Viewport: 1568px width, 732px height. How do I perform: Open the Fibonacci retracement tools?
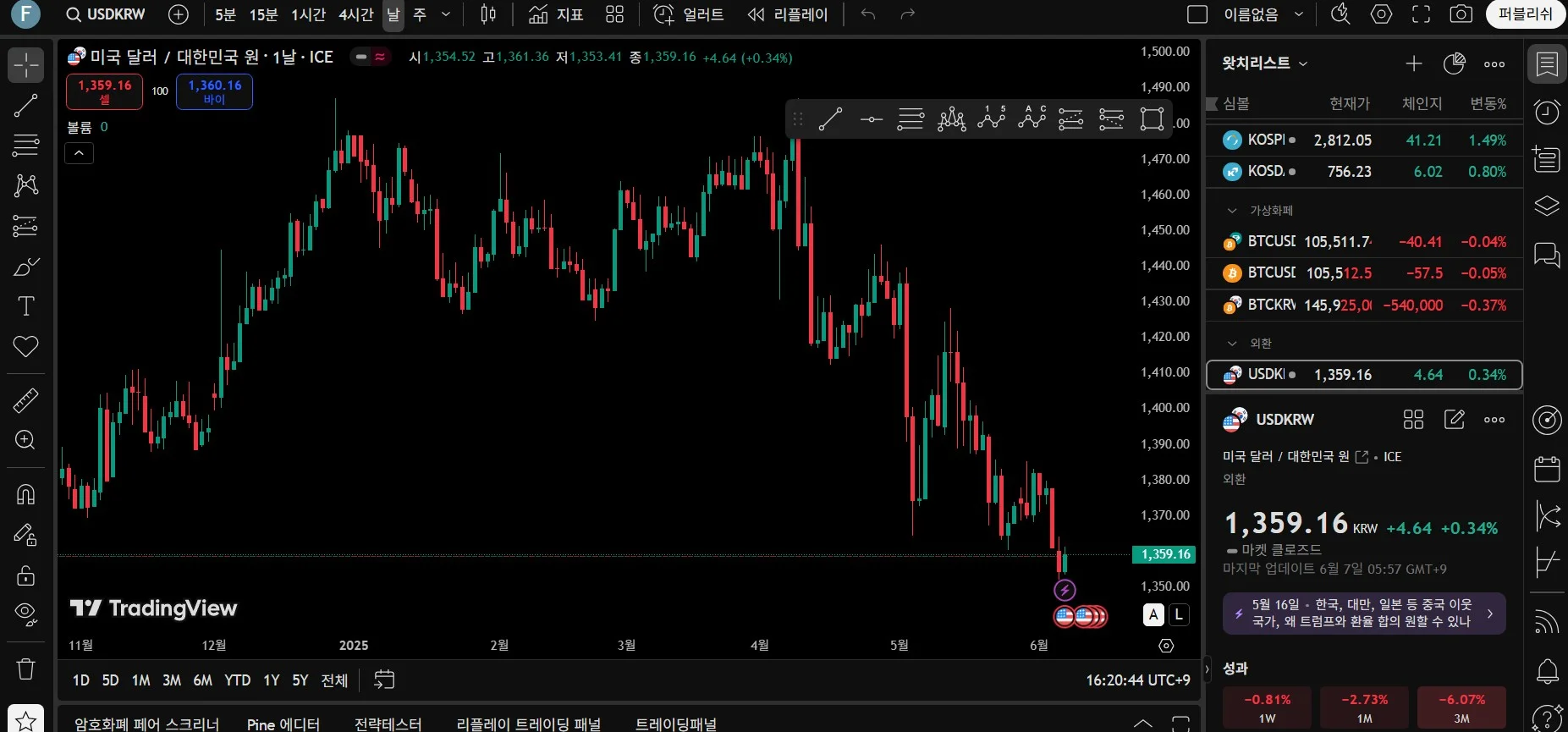[25, 145]
